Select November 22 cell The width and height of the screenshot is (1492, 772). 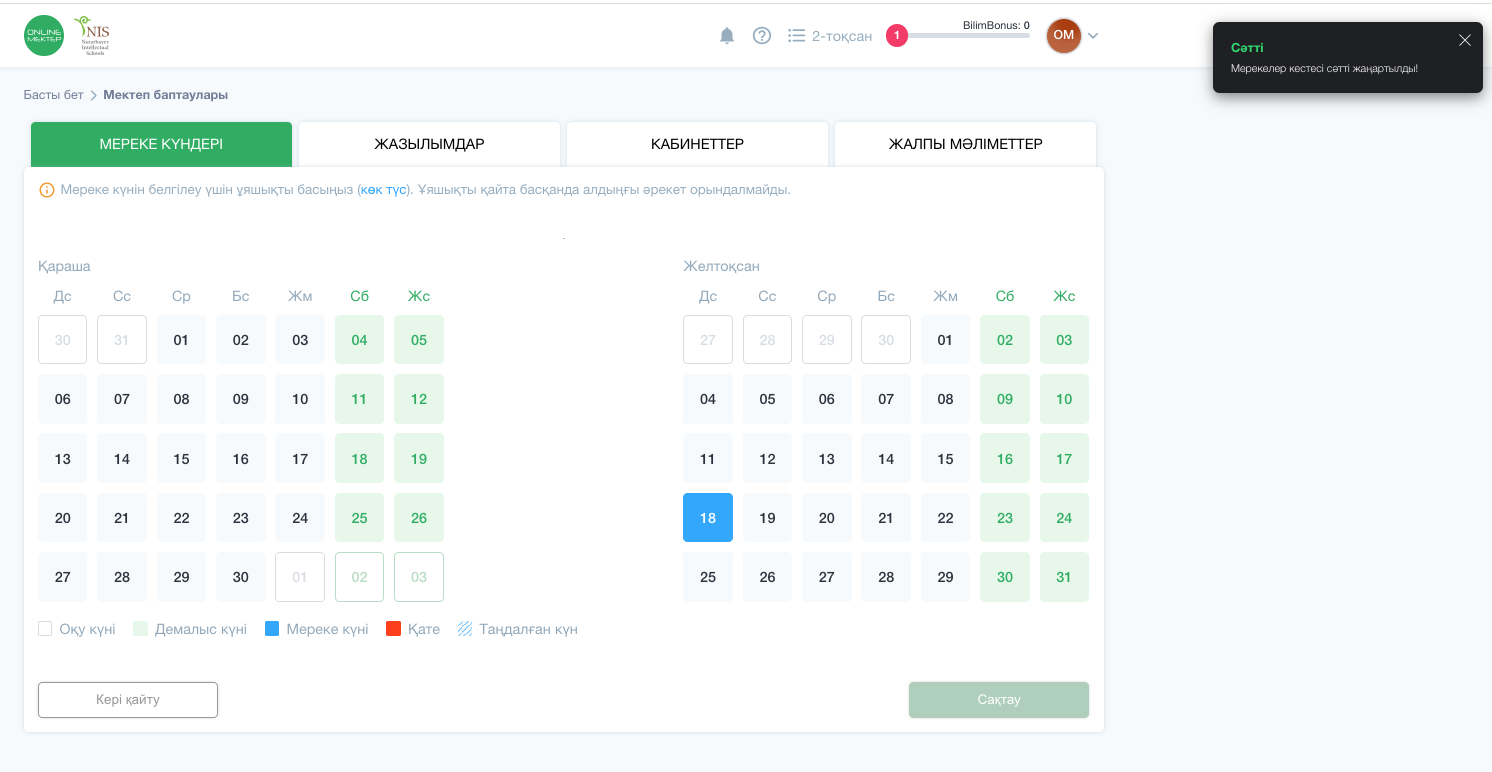coord(181,518)
